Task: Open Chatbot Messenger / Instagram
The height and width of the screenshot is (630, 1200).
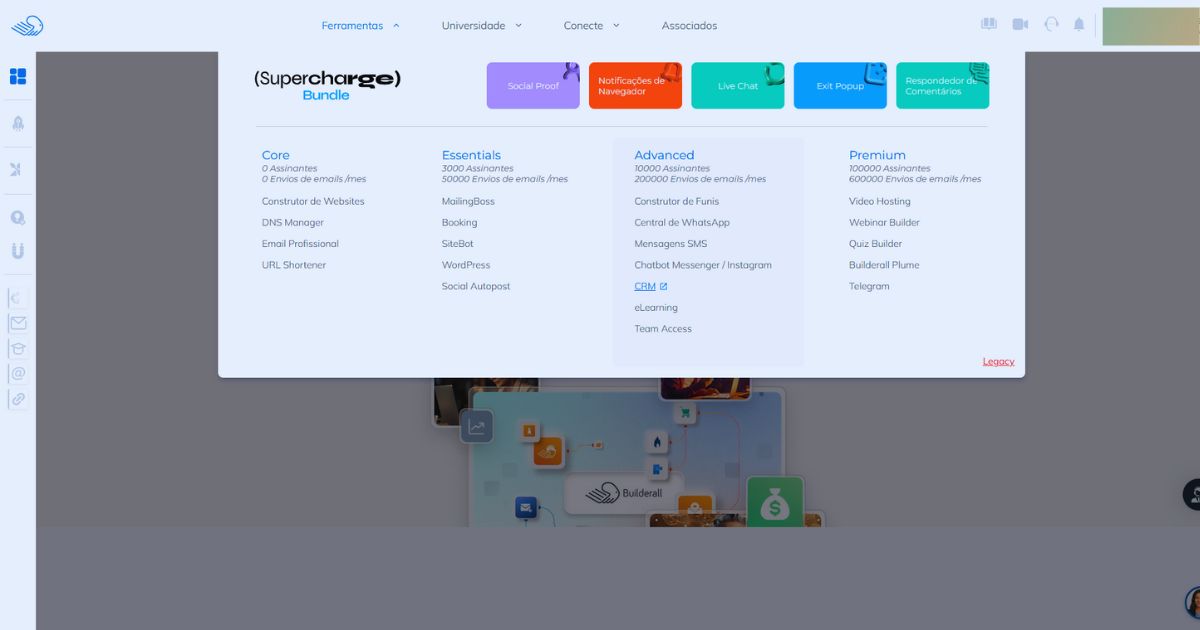Action: coord(703,265)
